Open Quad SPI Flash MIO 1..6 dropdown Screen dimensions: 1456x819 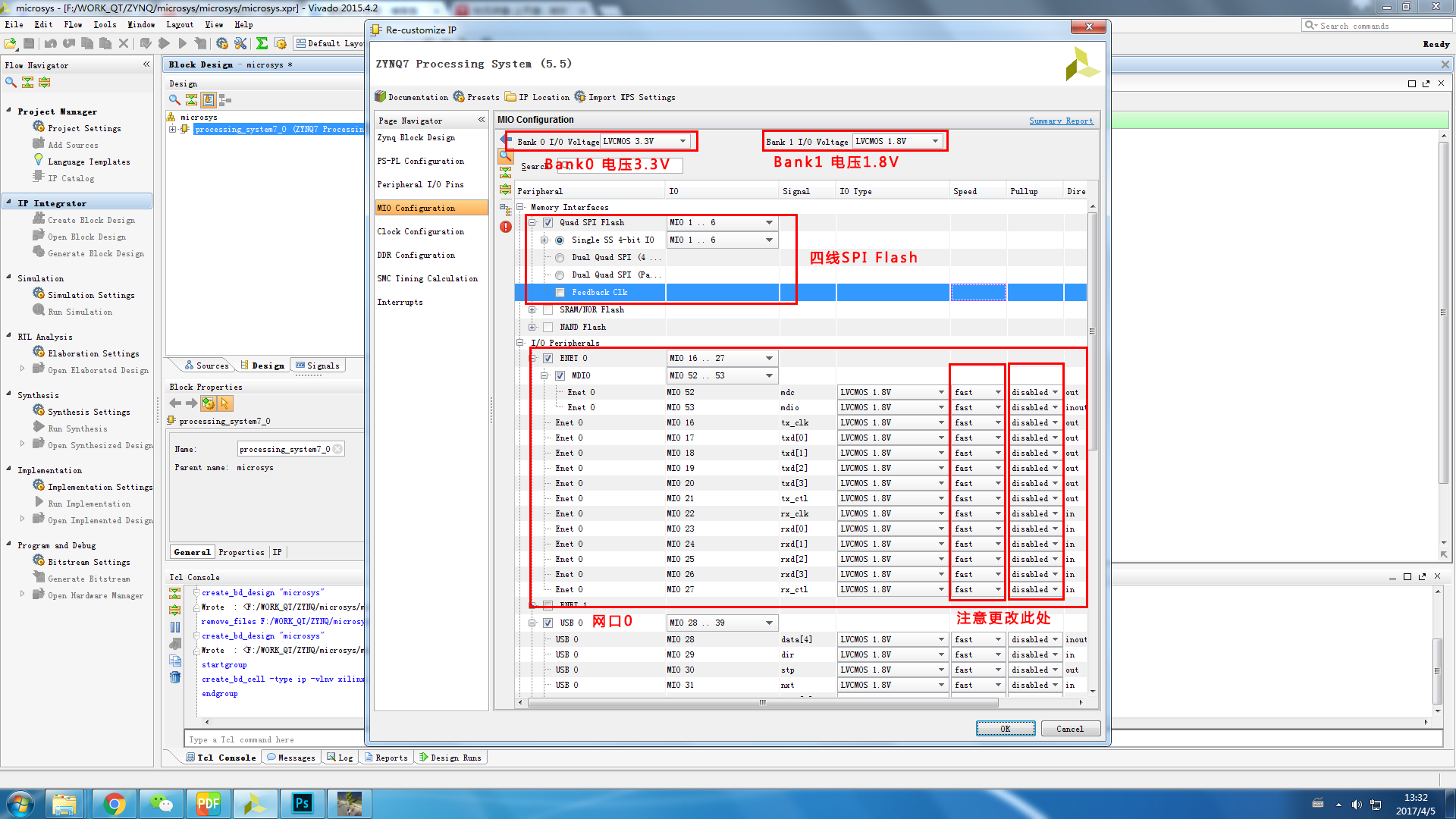click(x=722, y=223)
